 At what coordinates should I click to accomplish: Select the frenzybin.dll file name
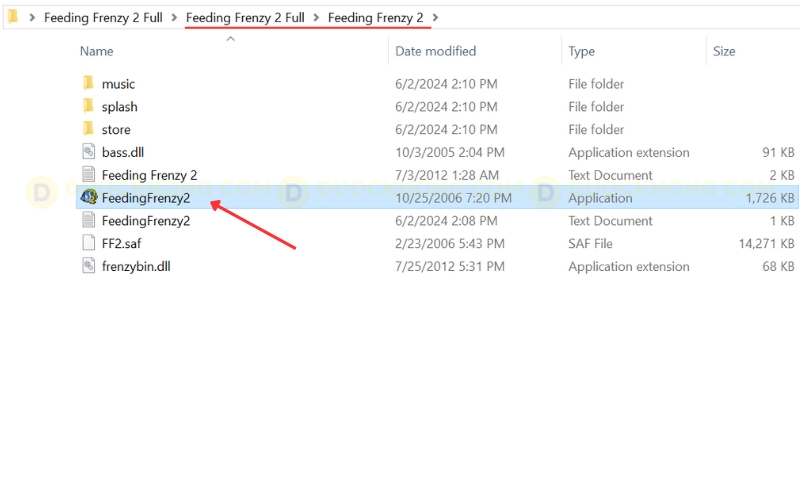click(x=136, y=266)
